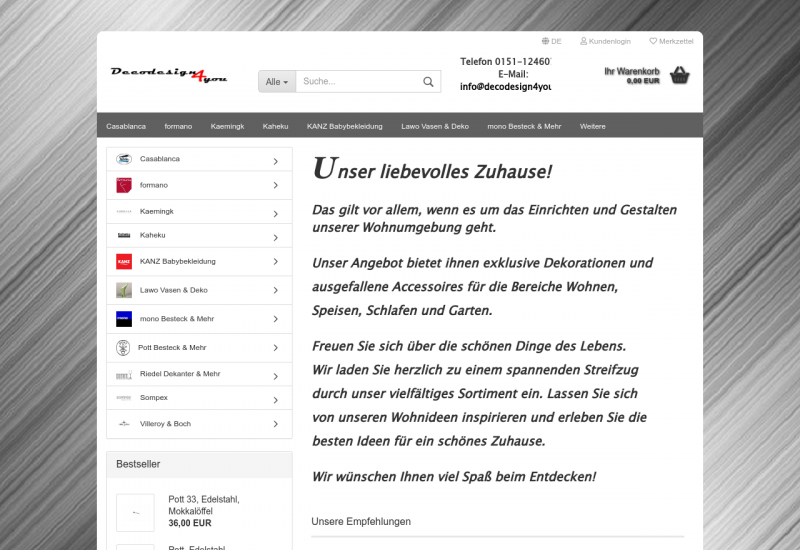This screenshot has height=550, width=800.
Task: Click the Lawo Vasen brand thumbnail icon
Action: pos(124,291)
